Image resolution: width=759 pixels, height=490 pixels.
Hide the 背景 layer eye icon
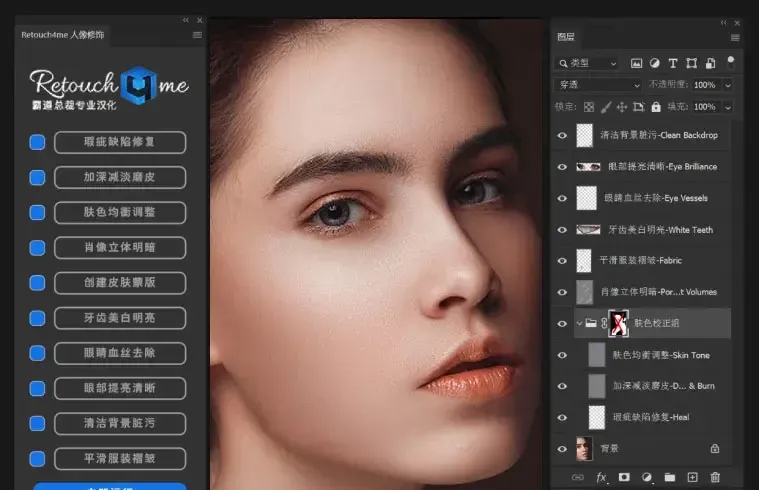(x=562, y=449)
